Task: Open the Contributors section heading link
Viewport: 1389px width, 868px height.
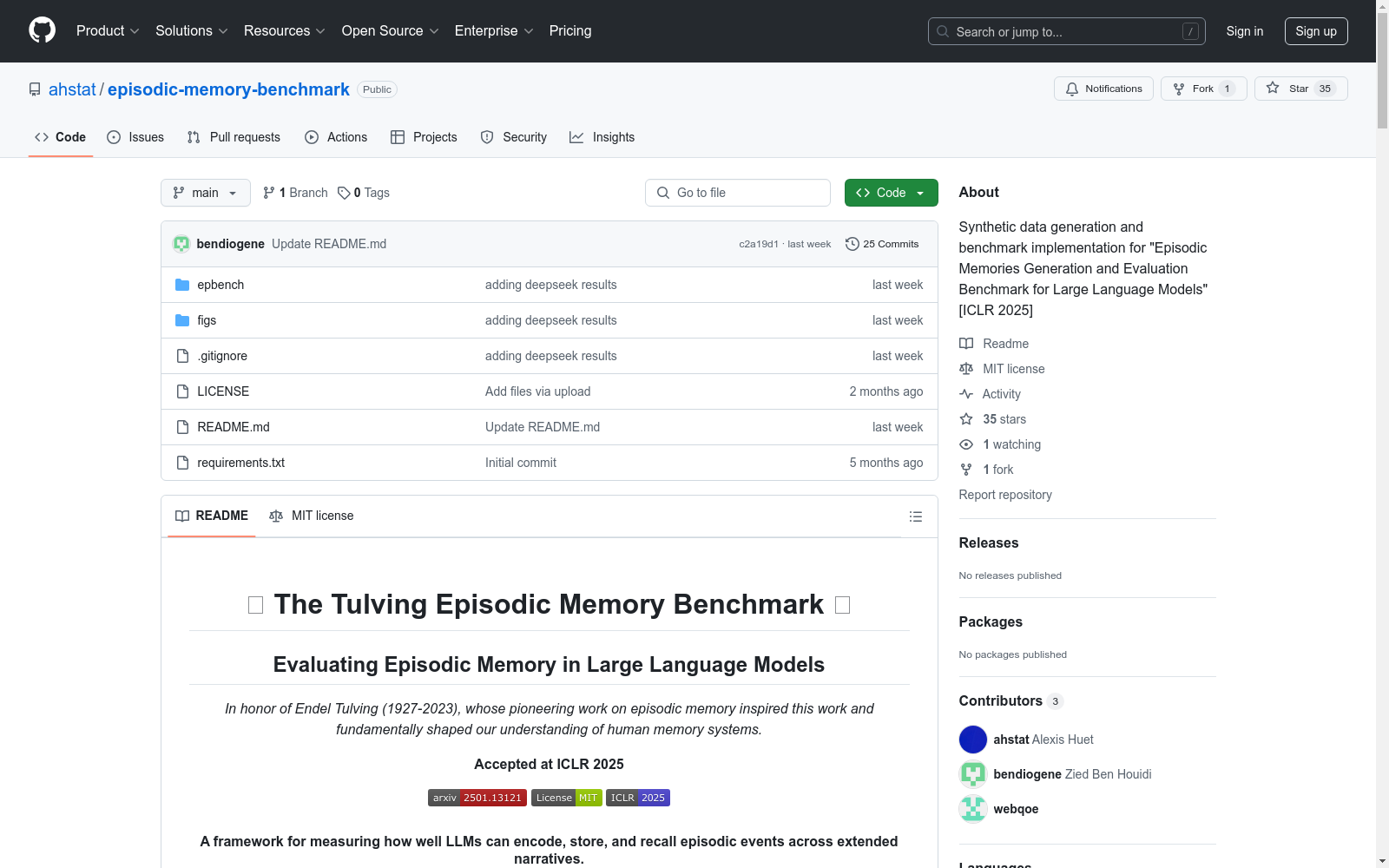Action: point(1011,700)
